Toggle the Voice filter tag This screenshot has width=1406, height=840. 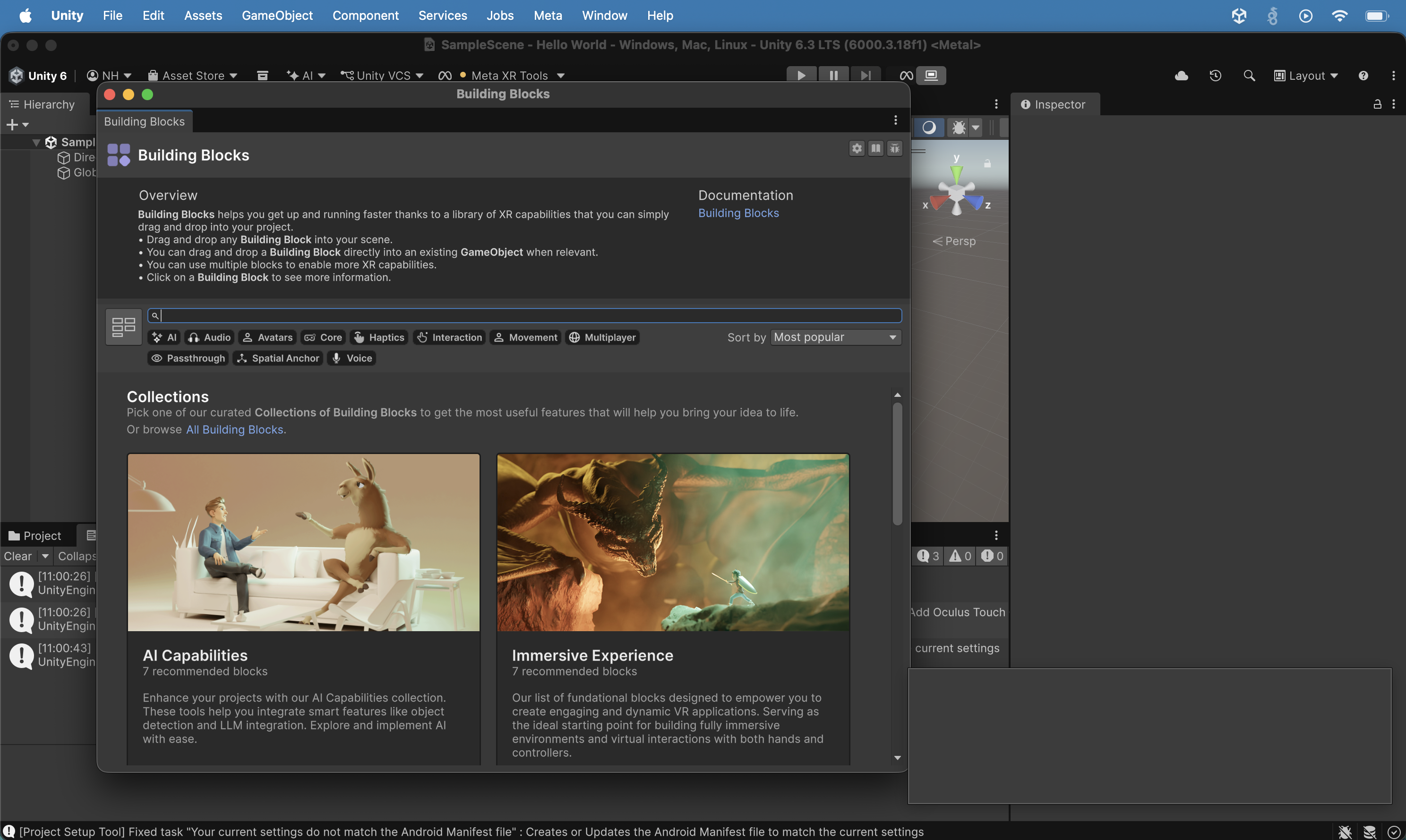[x=351, y=358]
